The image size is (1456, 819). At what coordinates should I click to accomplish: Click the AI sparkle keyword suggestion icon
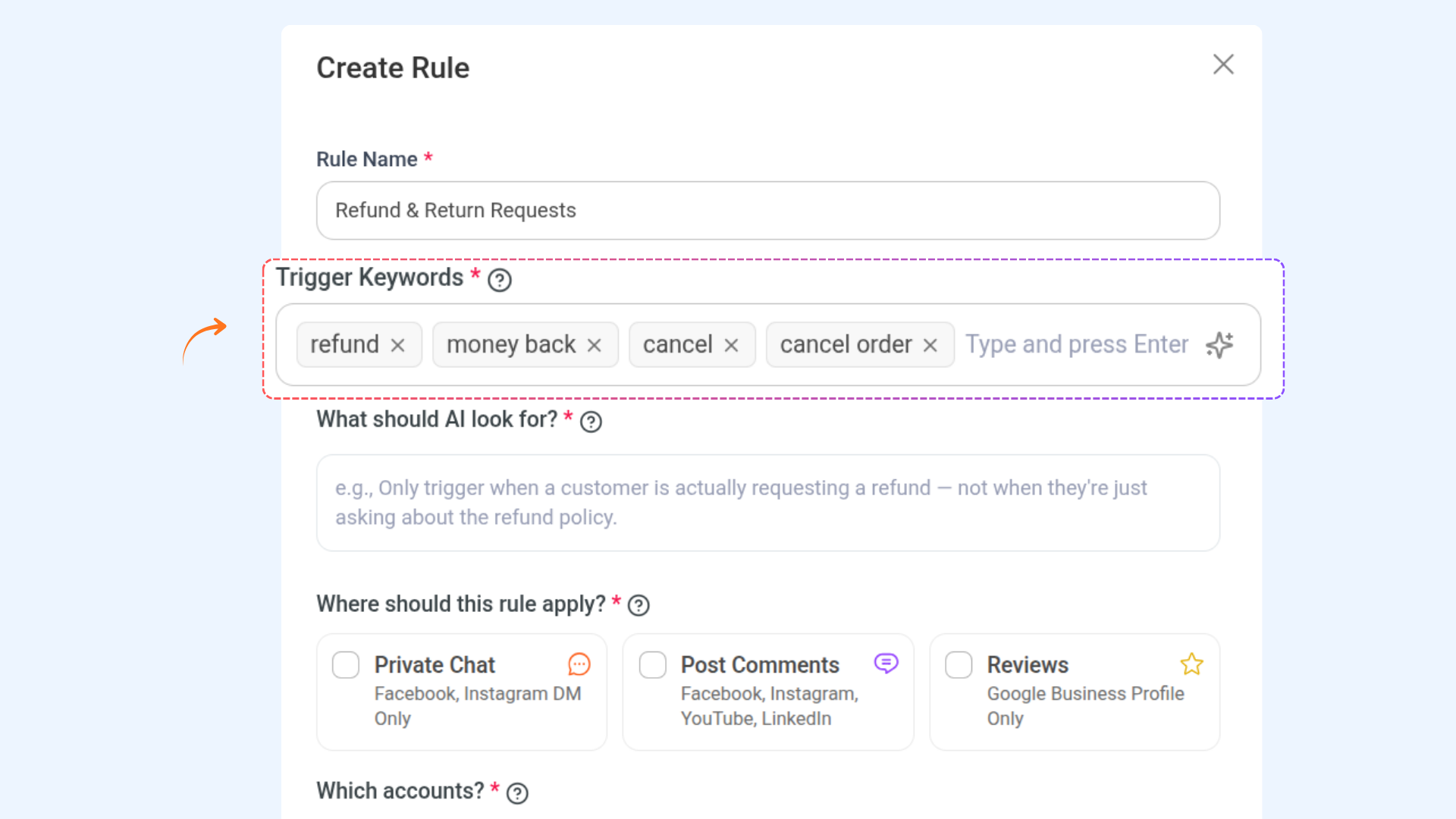click(x=1219, y=345)
